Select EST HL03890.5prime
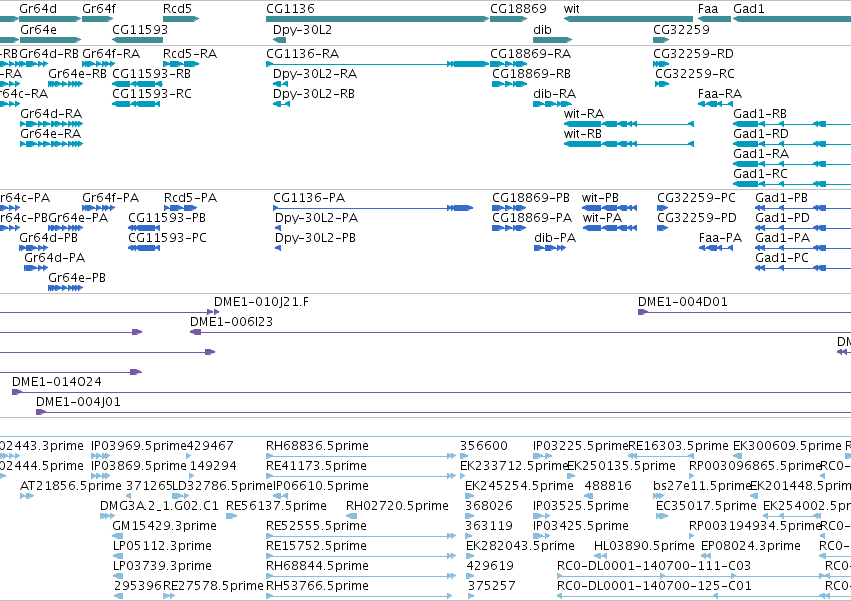Screen dimensions: 851x601 pyautogui.click(x=644, y=546)
